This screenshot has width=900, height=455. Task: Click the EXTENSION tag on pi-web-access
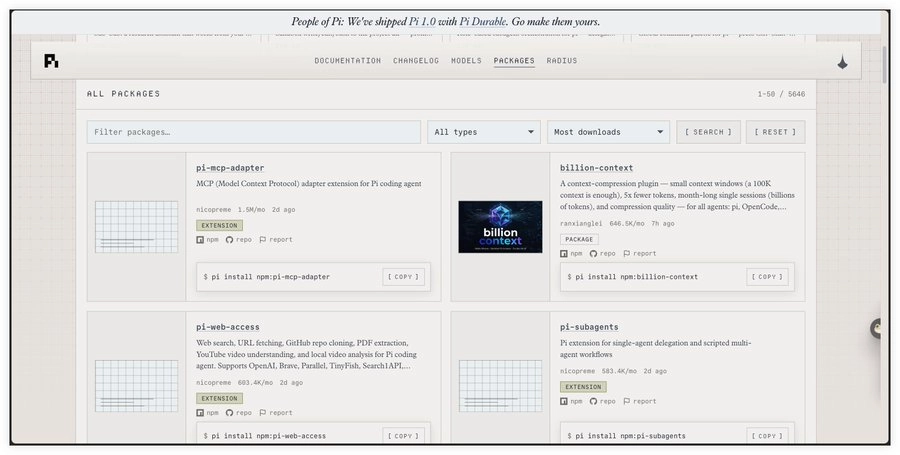tap(219, 398)
